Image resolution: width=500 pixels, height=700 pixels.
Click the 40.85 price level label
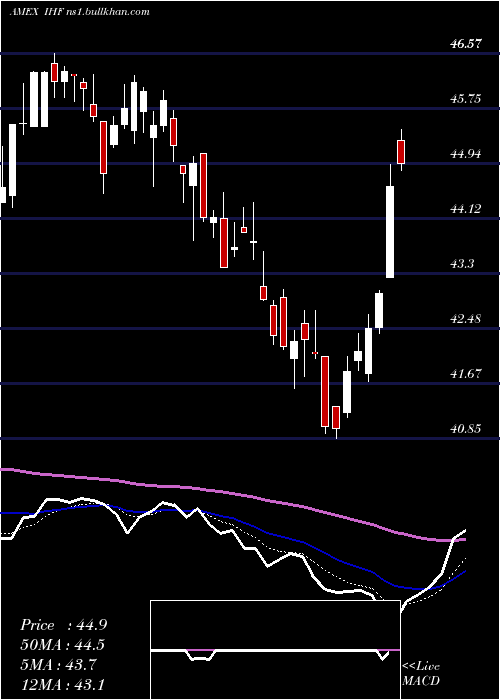point(466,429)
